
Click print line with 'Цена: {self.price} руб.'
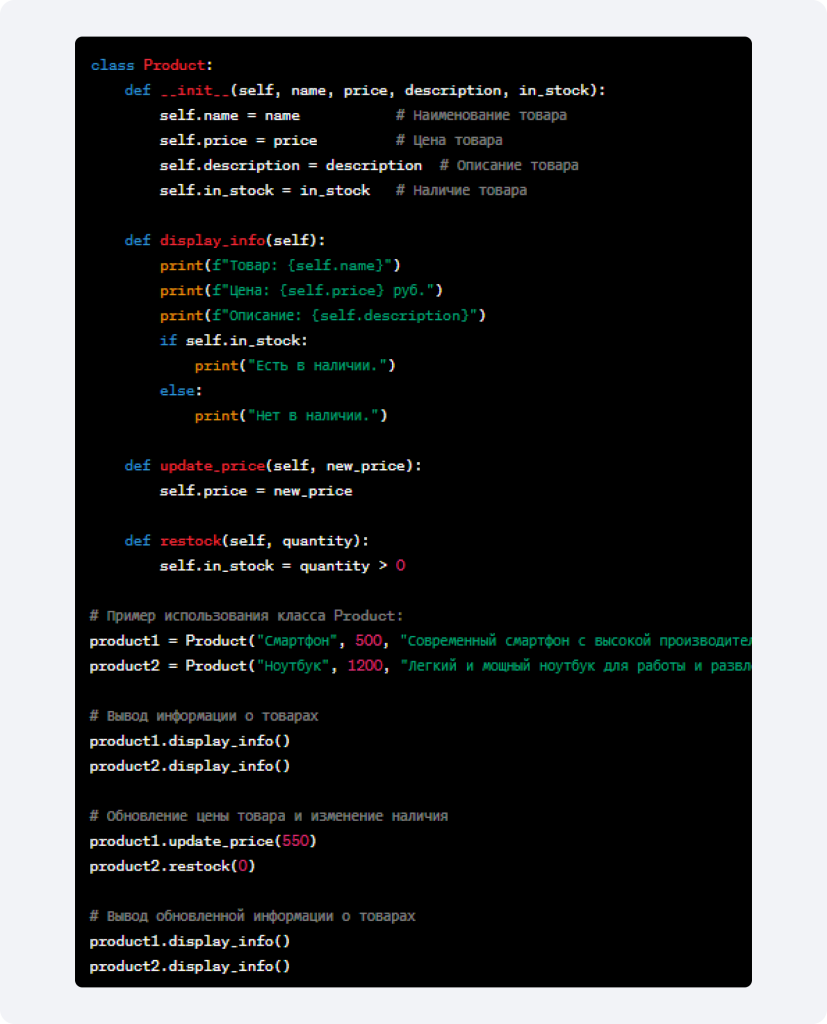pyautogui.click(x=301, y=291)
